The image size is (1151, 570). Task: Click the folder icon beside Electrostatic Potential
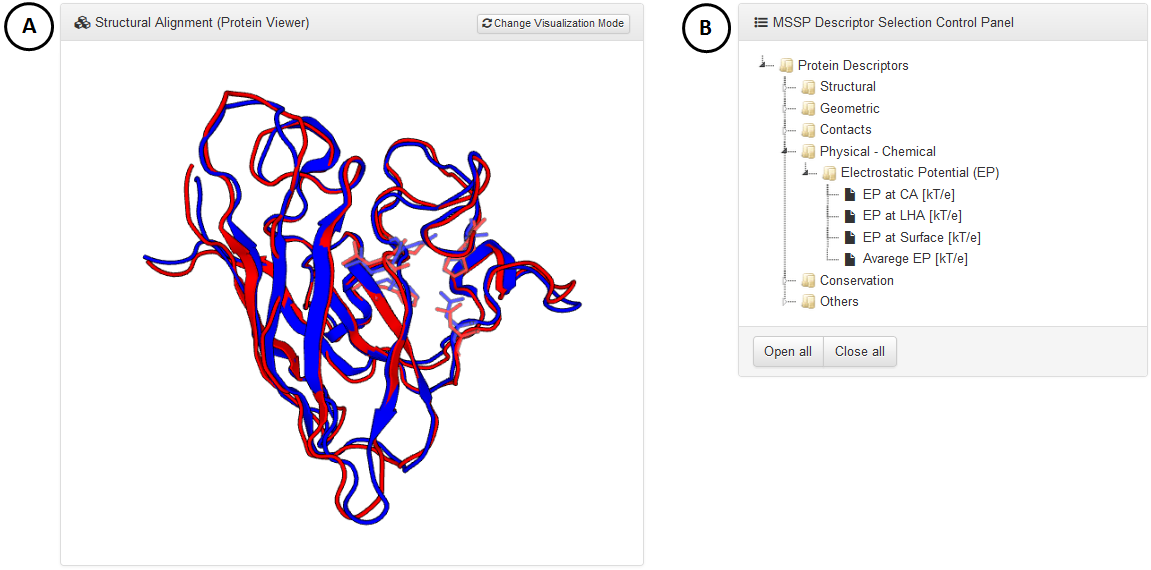pyautogui.click(x=829, y=173)
